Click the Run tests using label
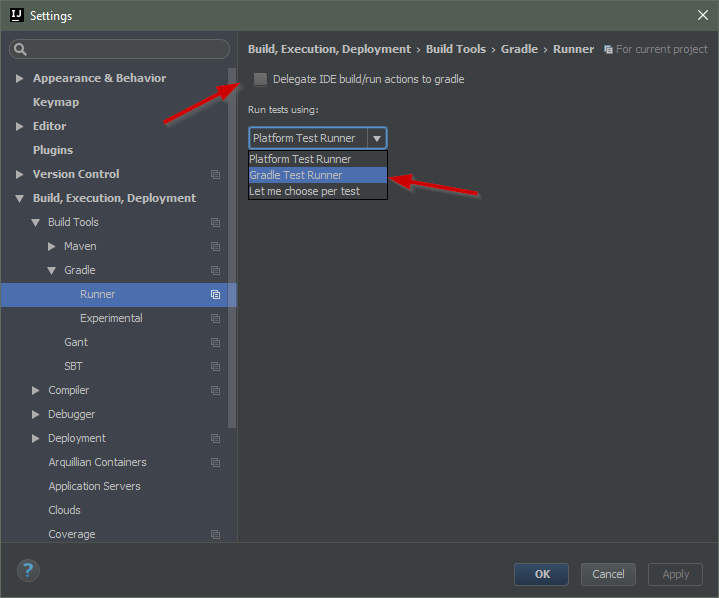719x598 pixels. [x=283, y=110]
